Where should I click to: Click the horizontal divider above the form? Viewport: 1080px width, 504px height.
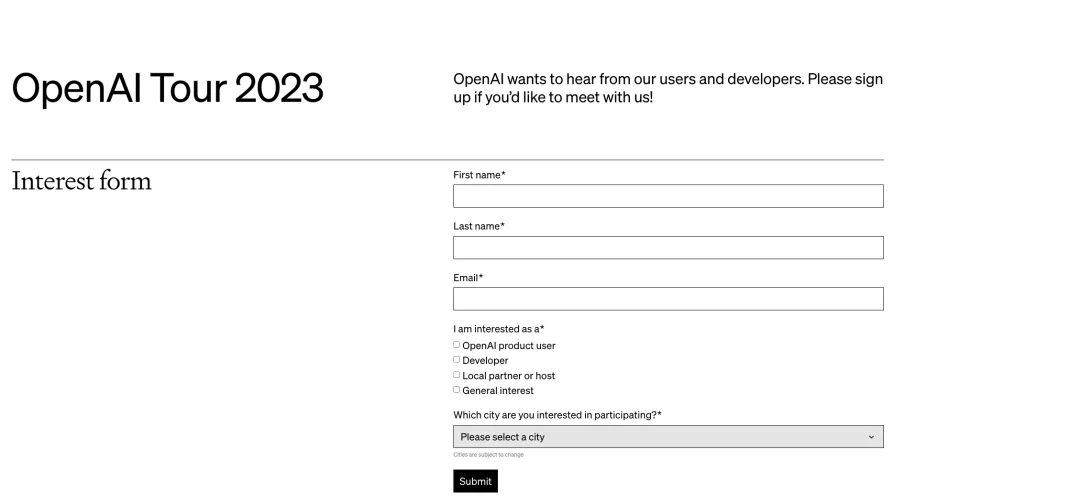coord(447,160)
